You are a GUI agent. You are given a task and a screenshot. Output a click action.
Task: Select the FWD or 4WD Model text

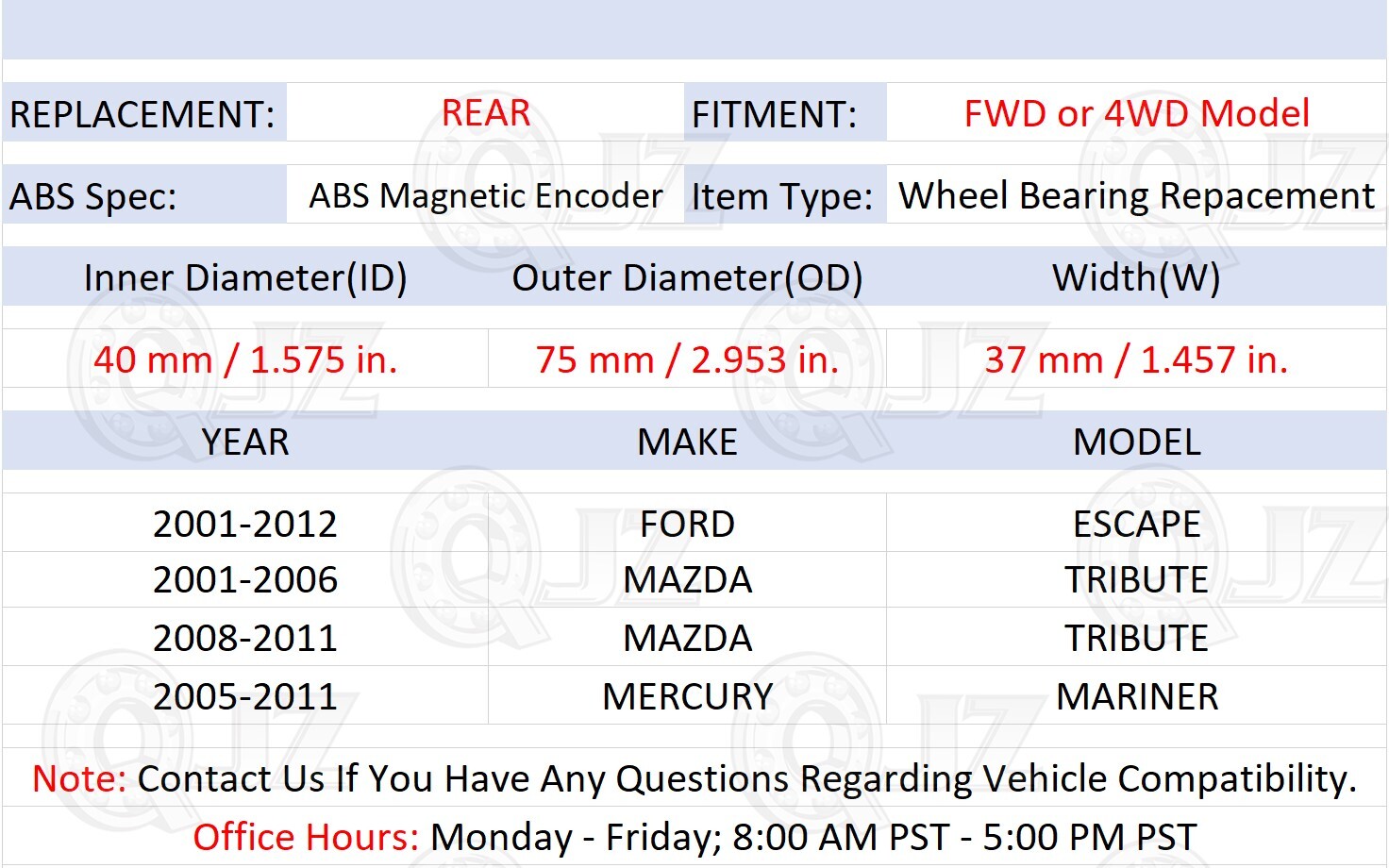pos(1136,113)
